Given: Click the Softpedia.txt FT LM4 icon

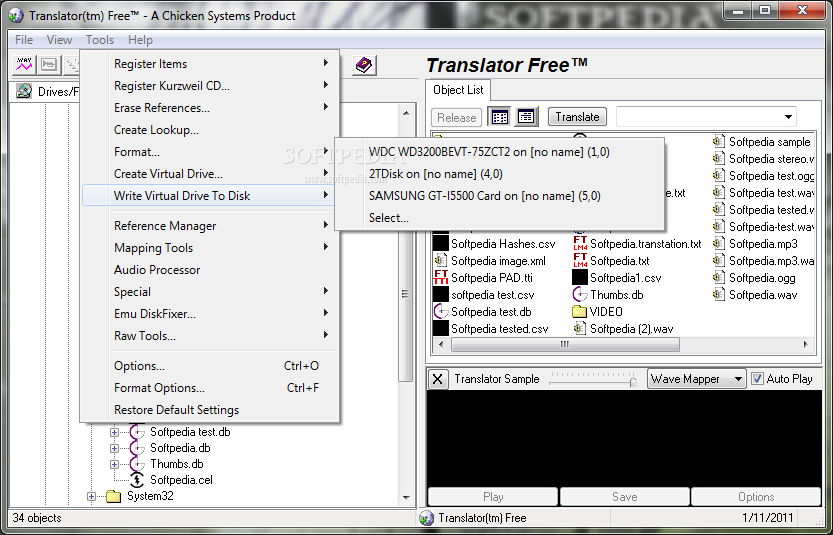Looking at the screenshot, I should (x=580, y=260).
